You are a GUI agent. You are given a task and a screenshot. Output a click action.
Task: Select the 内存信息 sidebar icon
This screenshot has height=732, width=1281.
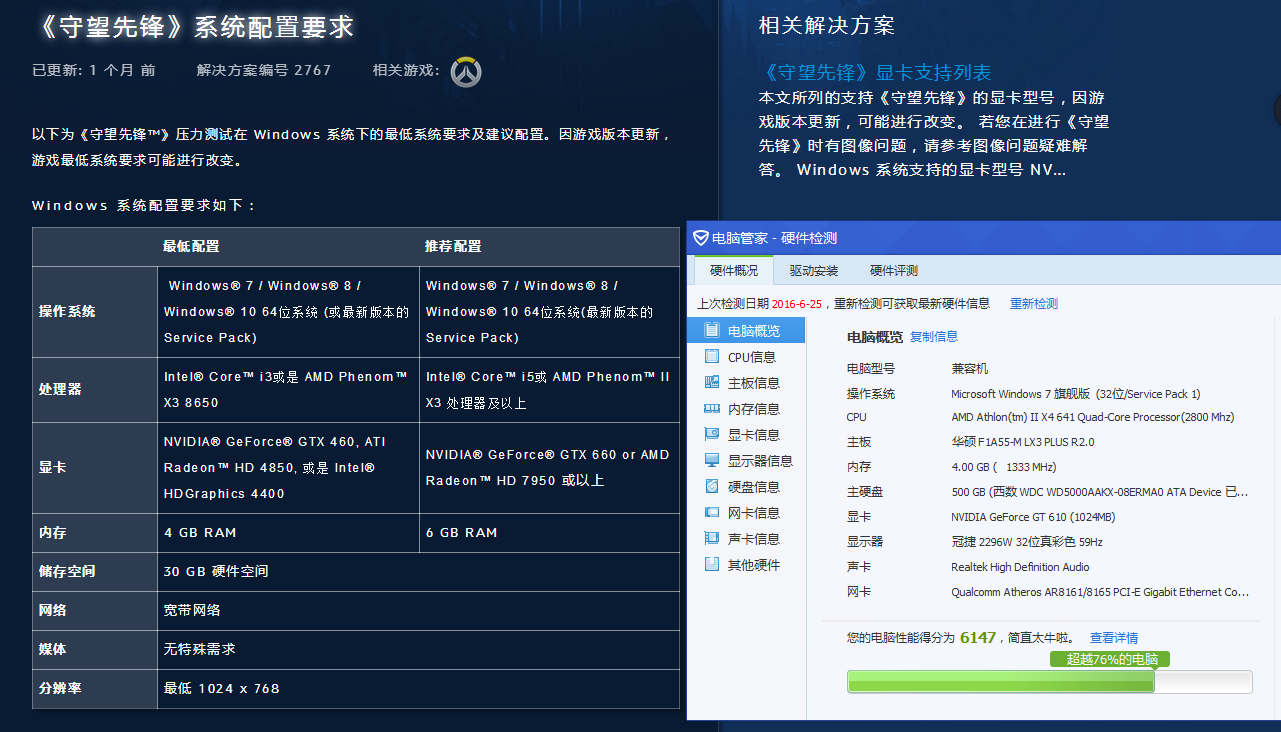click(x=712, y=408)
